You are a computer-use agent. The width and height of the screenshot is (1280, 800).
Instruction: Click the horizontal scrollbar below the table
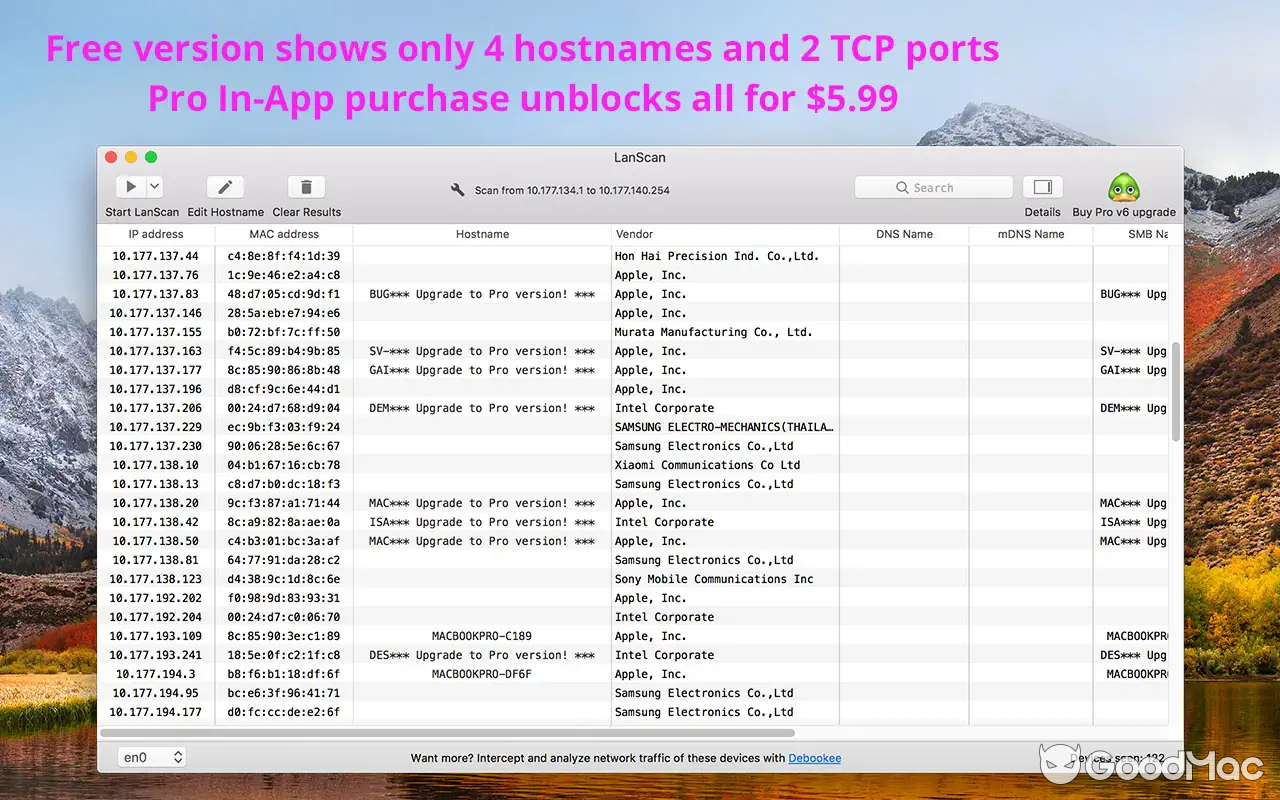click(x=450, y=732)
